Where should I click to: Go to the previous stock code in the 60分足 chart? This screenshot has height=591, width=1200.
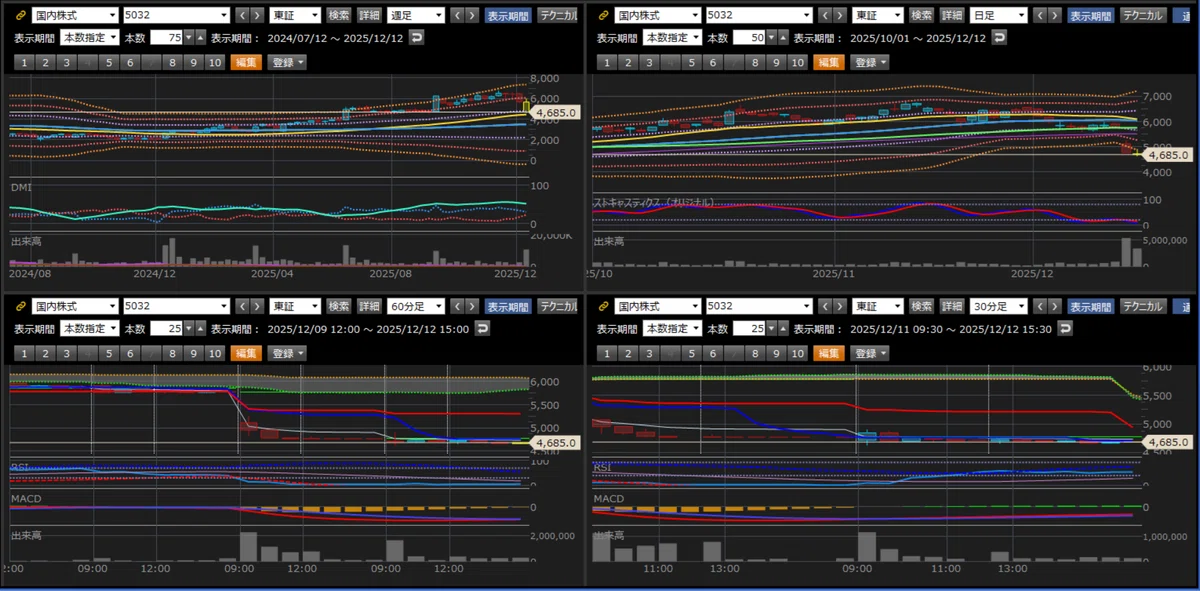click(x=243, y=307)
